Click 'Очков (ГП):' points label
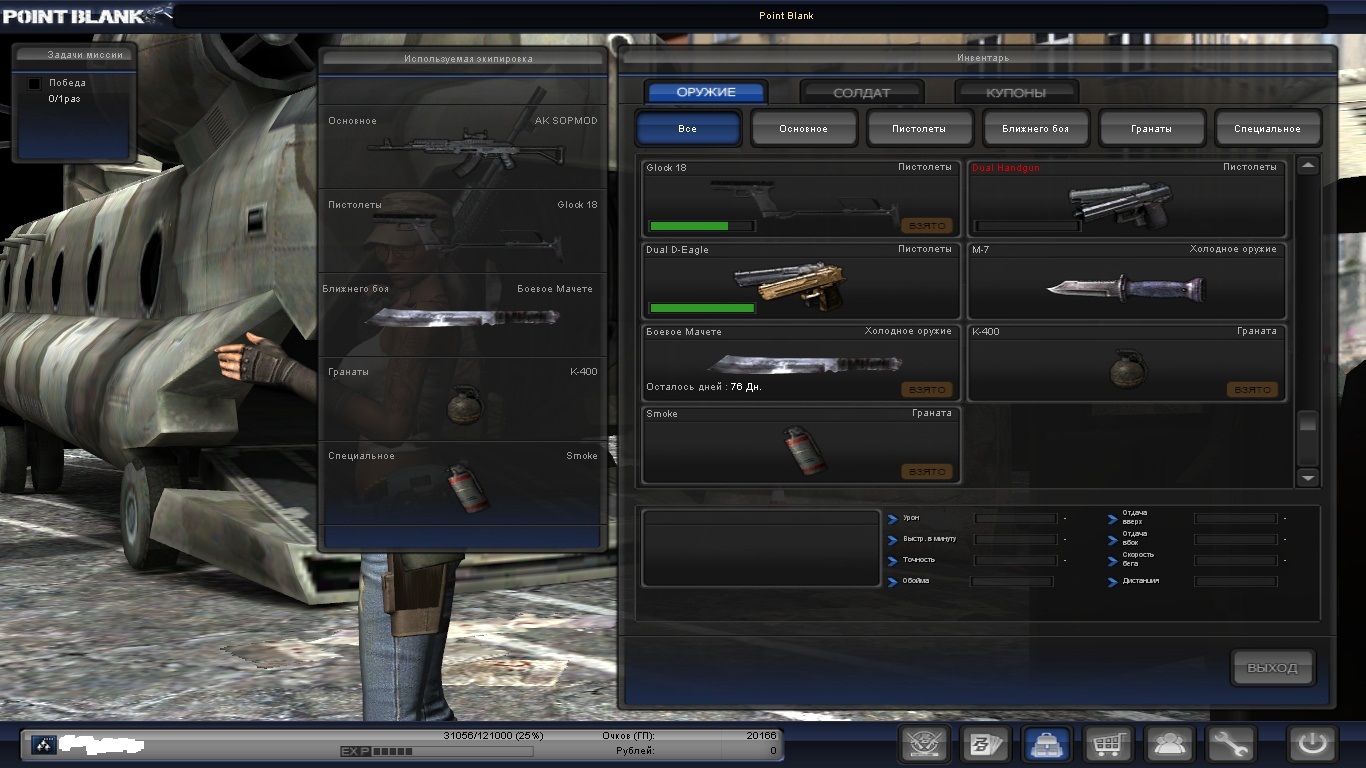This screenshot has height=768, width=1366. (x=629, y=736)
